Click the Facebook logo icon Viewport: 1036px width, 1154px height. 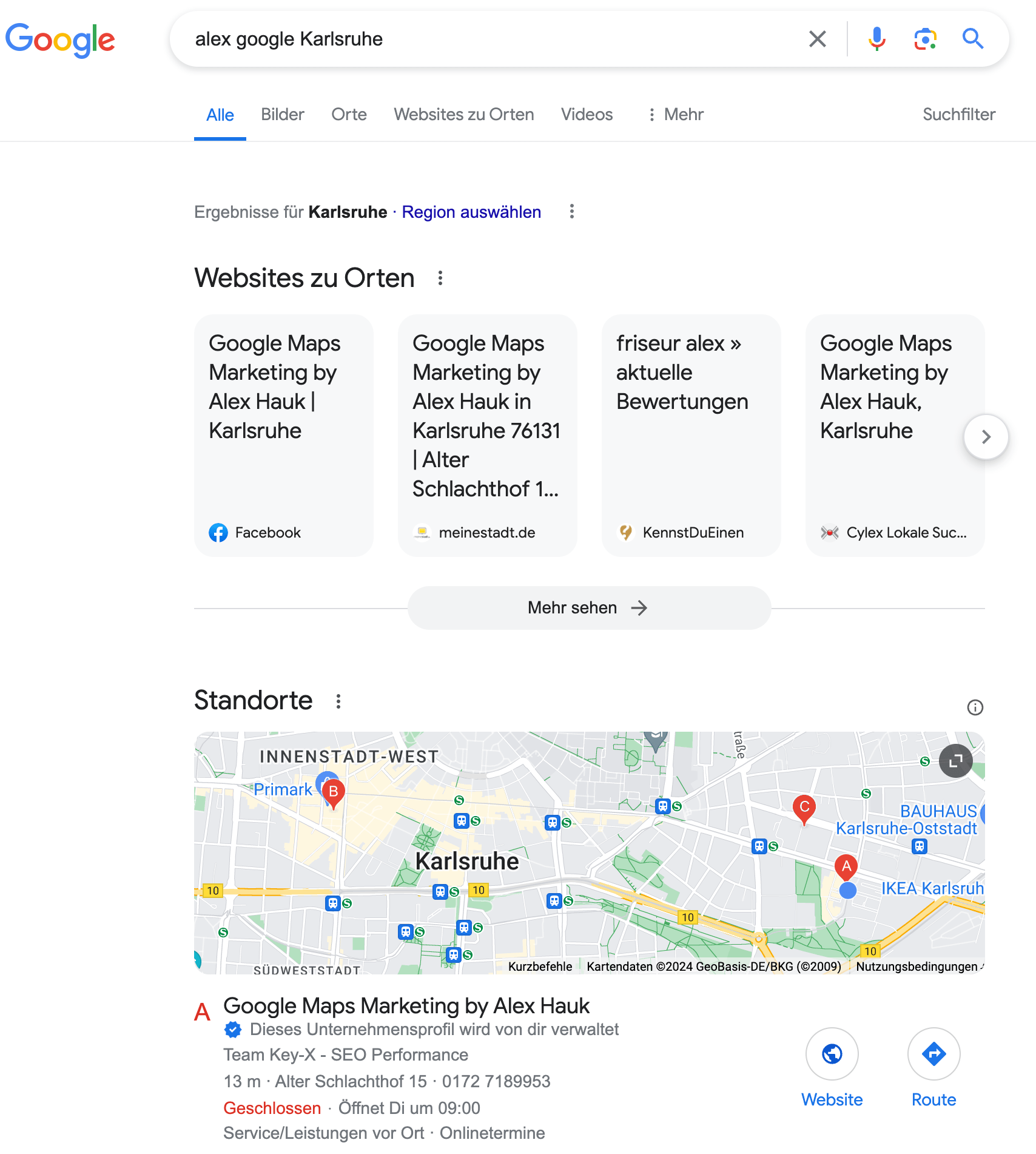click(218, 533)
